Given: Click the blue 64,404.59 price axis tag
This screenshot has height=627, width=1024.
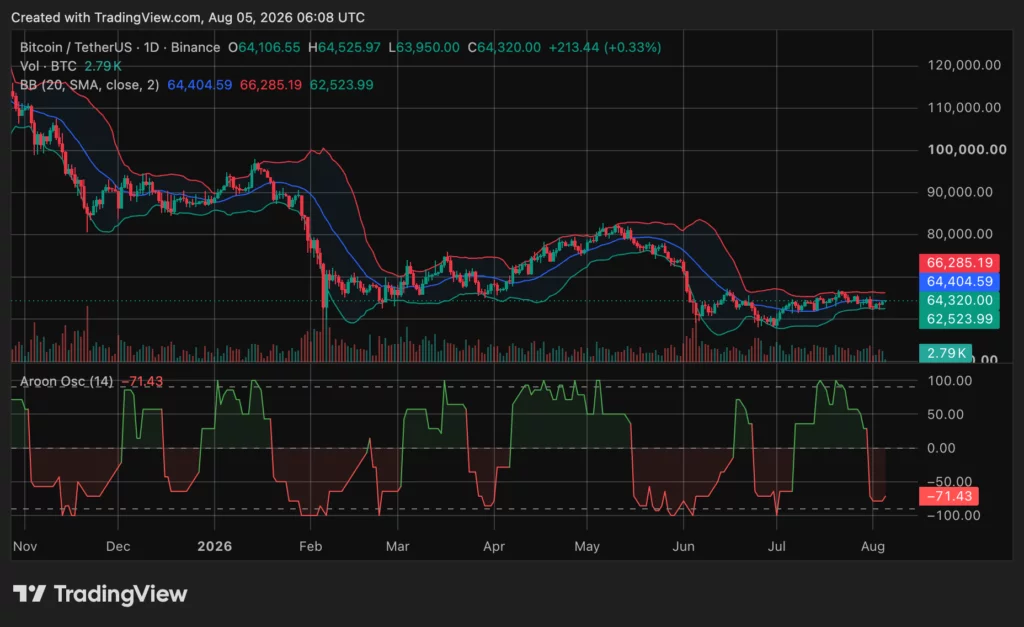Looking at the screenshot, I should (x=959, y=281).
